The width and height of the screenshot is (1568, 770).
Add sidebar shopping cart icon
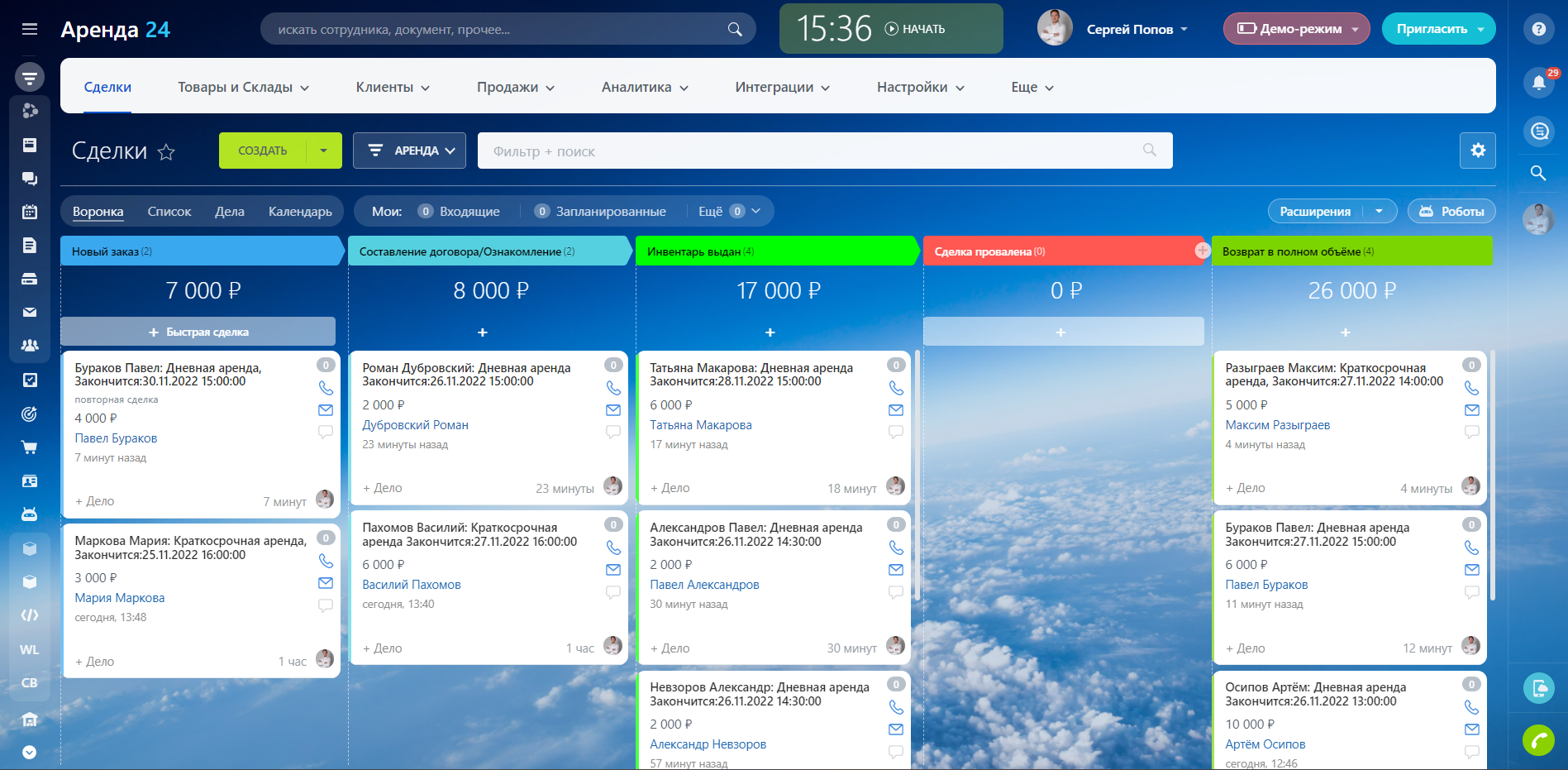30,447
